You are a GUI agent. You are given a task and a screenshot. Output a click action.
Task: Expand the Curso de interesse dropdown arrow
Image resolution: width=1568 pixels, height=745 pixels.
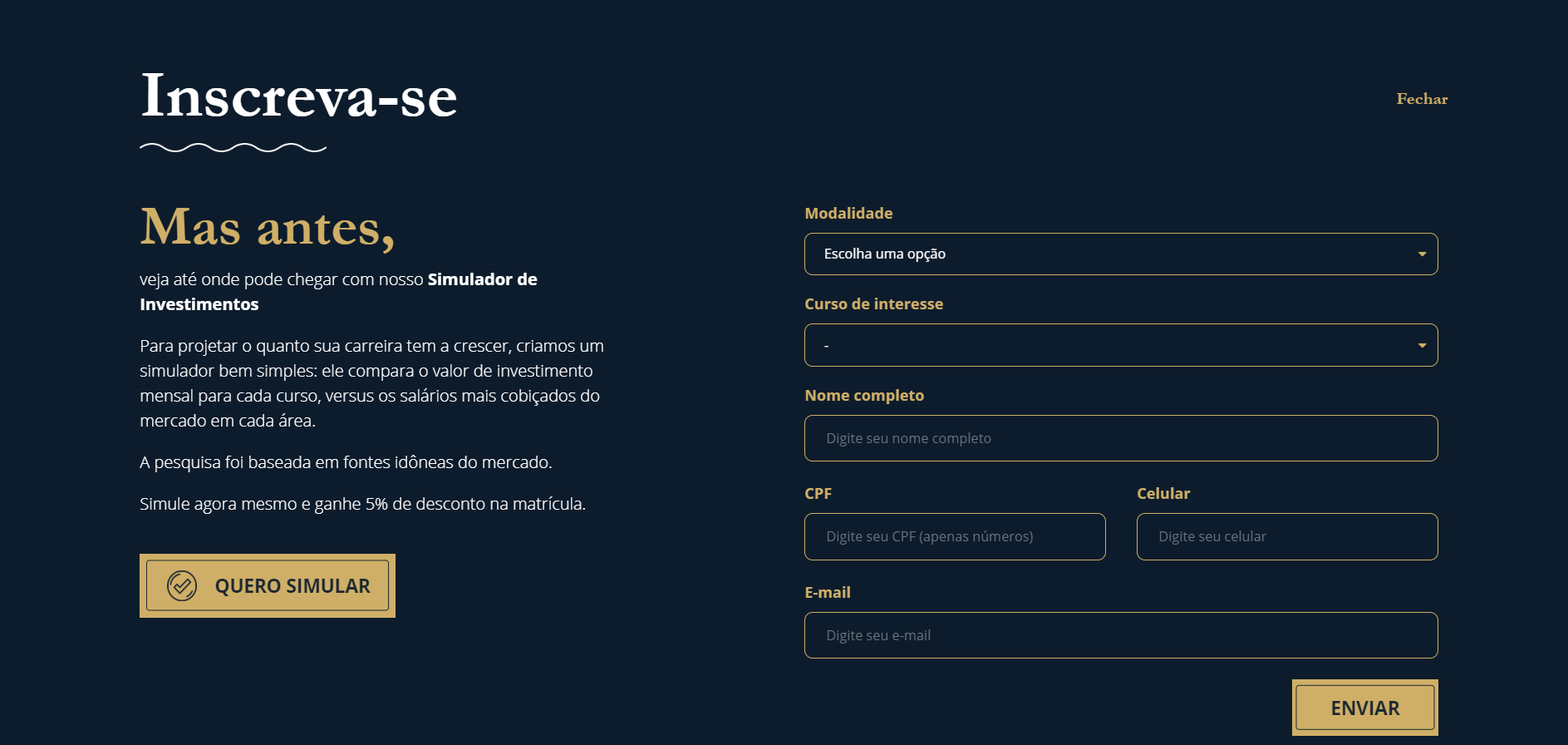[1422, 346]
